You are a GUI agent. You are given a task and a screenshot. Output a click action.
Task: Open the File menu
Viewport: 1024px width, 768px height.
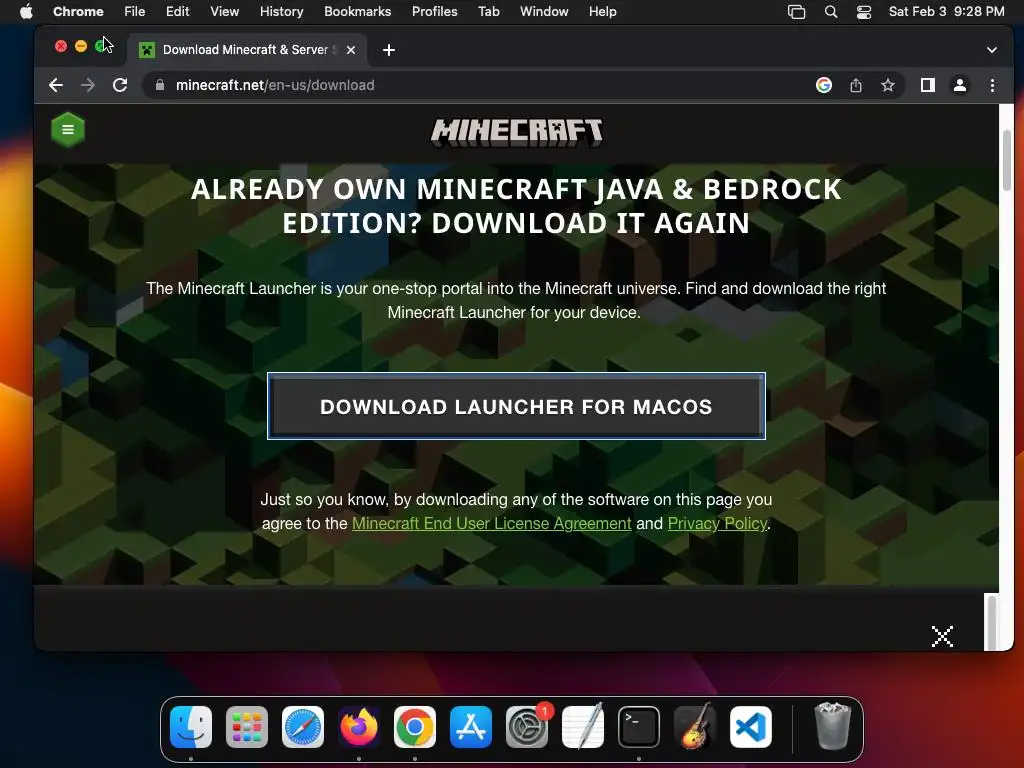coord(135,12)
